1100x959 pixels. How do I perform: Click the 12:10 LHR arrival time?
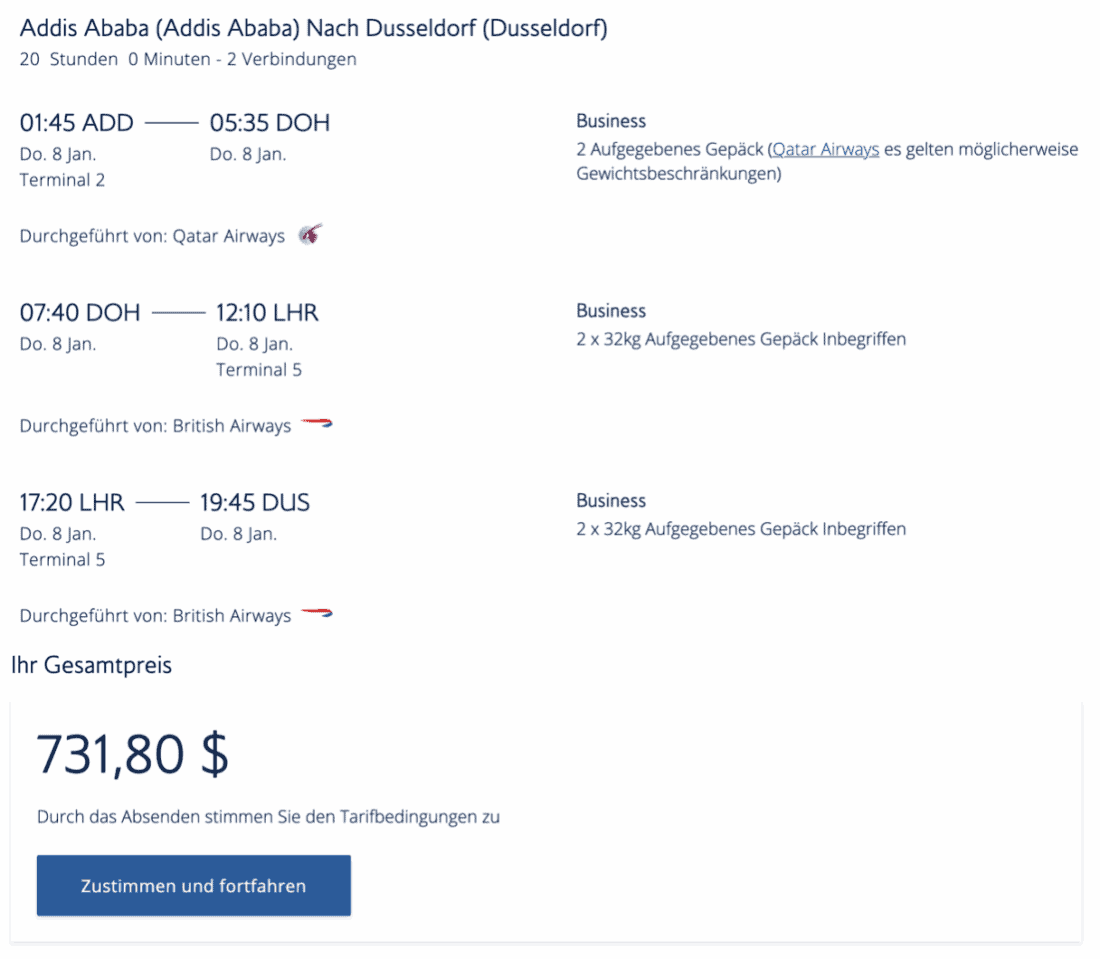click(x=267, y=313)
